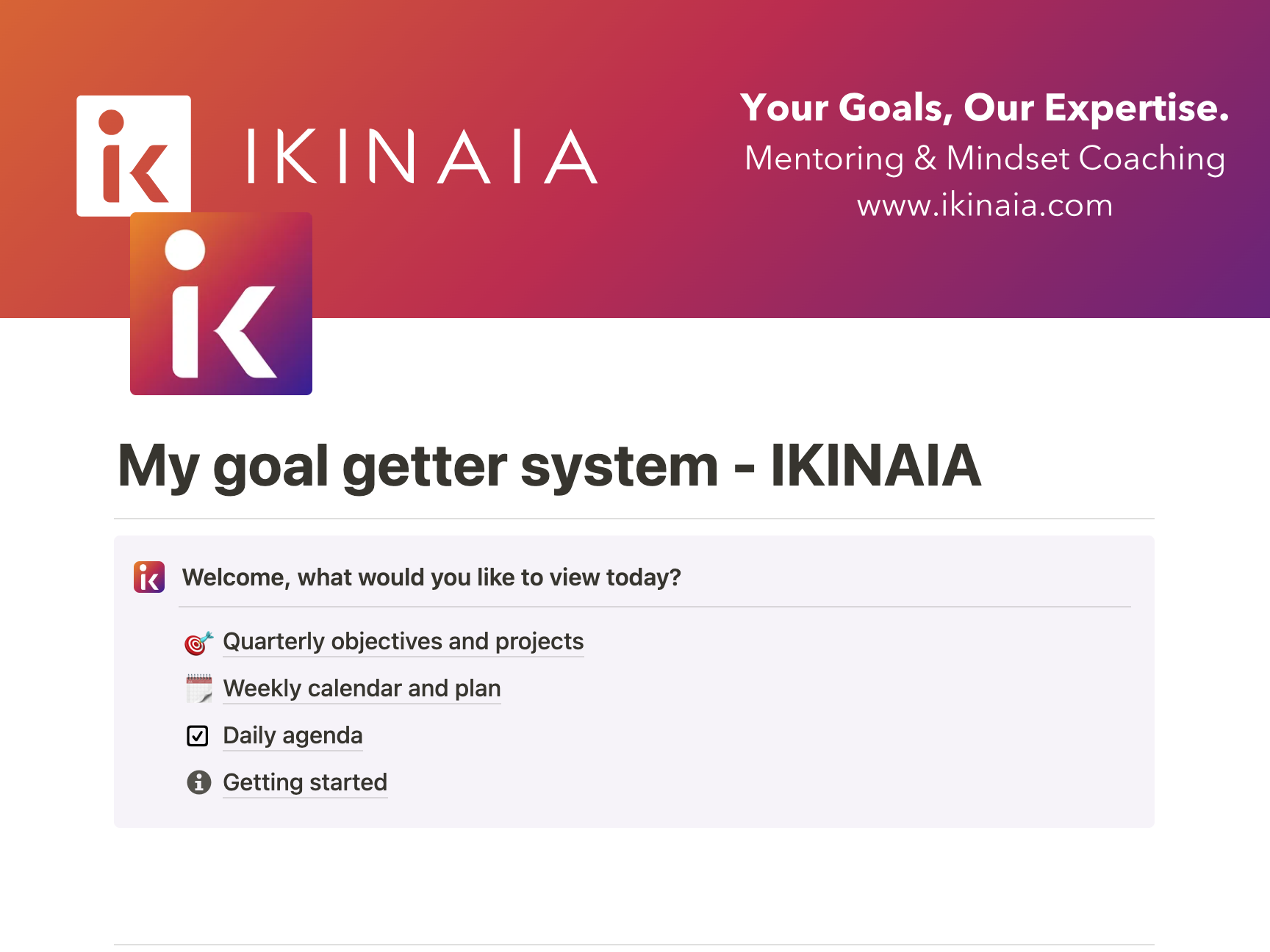Click the page title My goal getter system

(x=550, y=466)
